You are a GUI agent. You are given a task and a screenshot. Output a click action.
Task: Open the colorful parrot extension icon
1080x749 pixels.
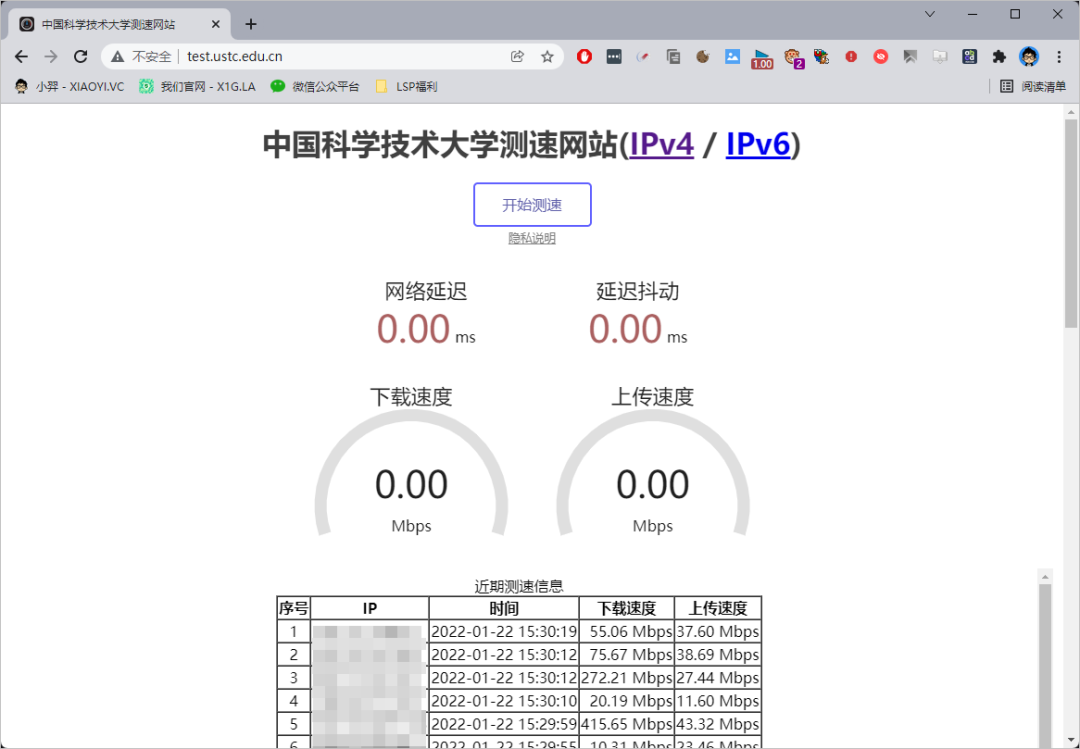821,57
